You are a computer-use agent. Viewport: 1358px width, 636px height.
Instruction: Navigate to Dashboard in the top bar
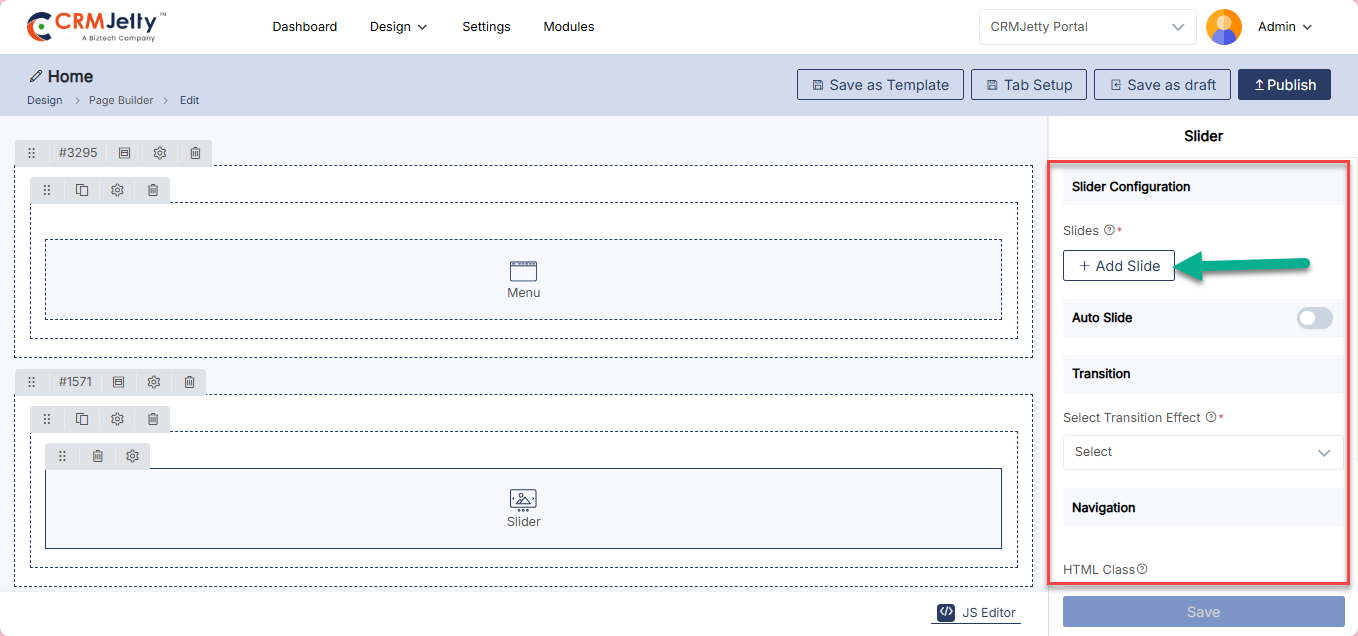click(x=305, y=27)
